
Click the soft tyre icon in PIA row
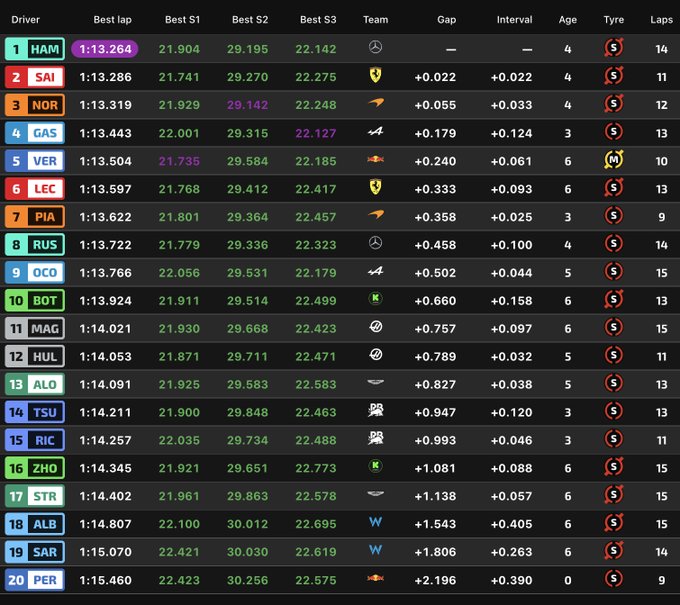[614, 215]
